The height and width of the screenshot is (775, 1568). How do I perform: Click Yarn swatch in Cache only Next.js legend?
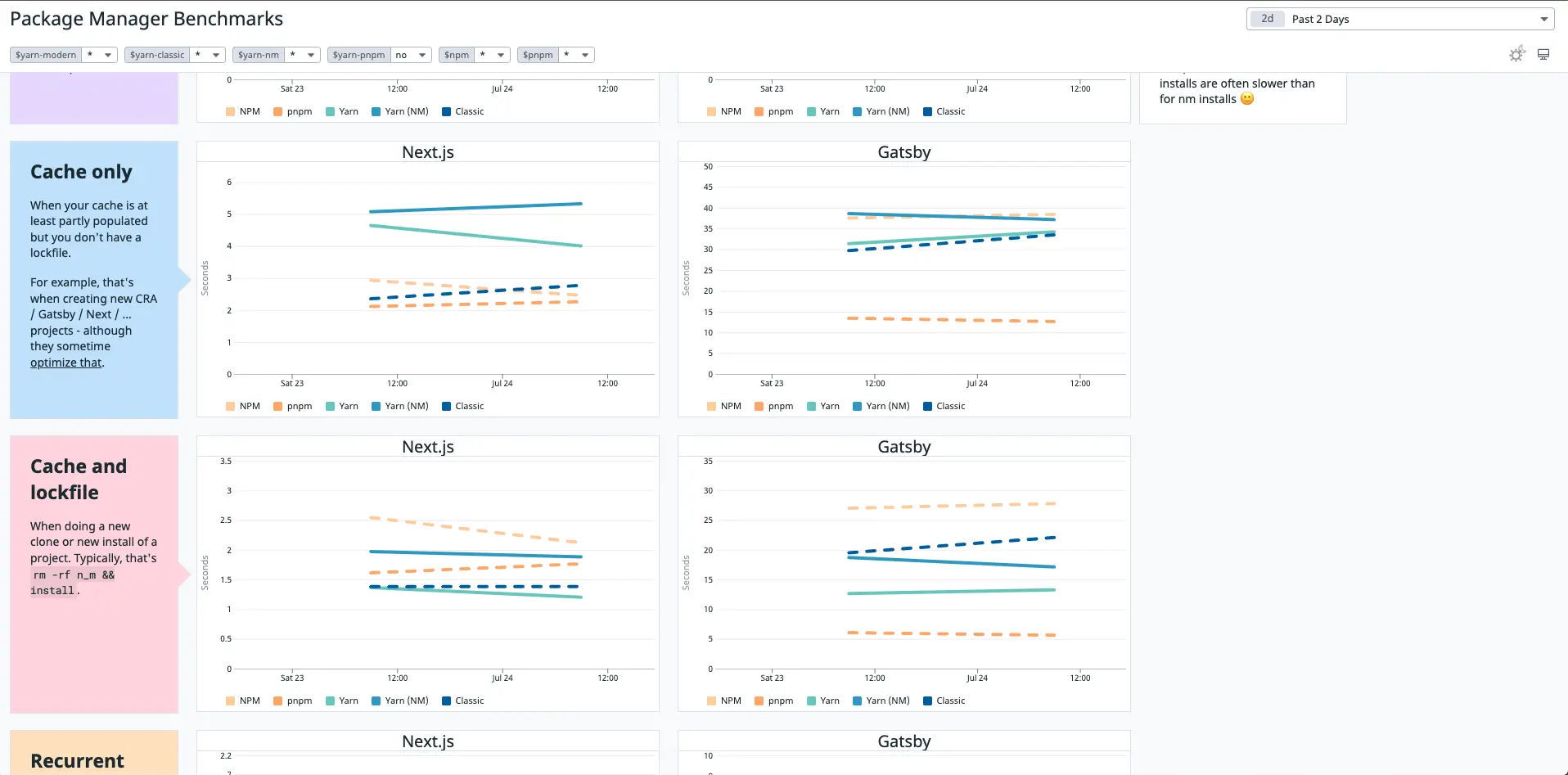330,406
